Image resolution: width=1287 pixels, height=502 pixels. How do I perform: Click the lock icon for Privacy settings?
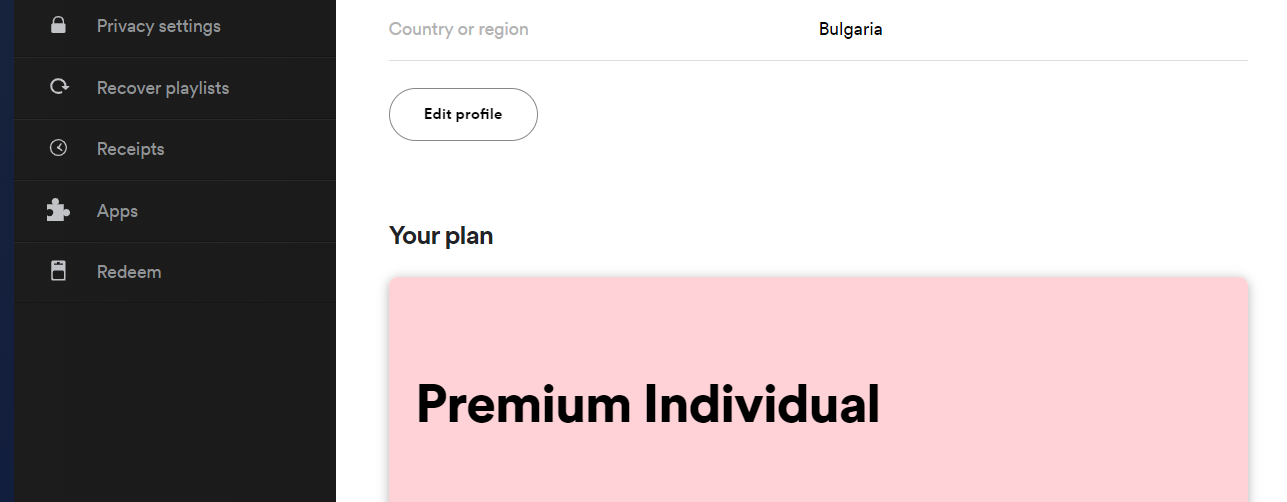(59, 26)
